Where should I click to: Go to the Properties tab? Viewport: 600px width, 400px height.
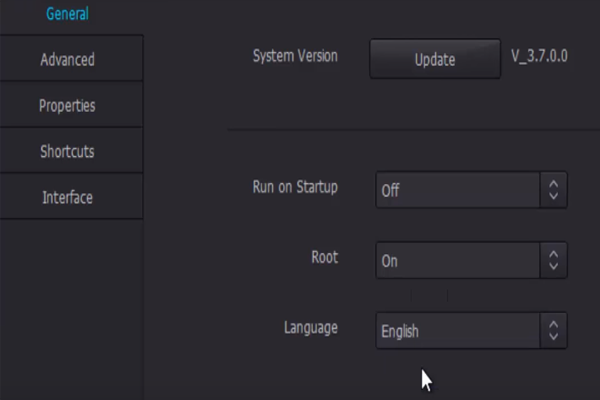pyautogui.click(x=68, y=105)
